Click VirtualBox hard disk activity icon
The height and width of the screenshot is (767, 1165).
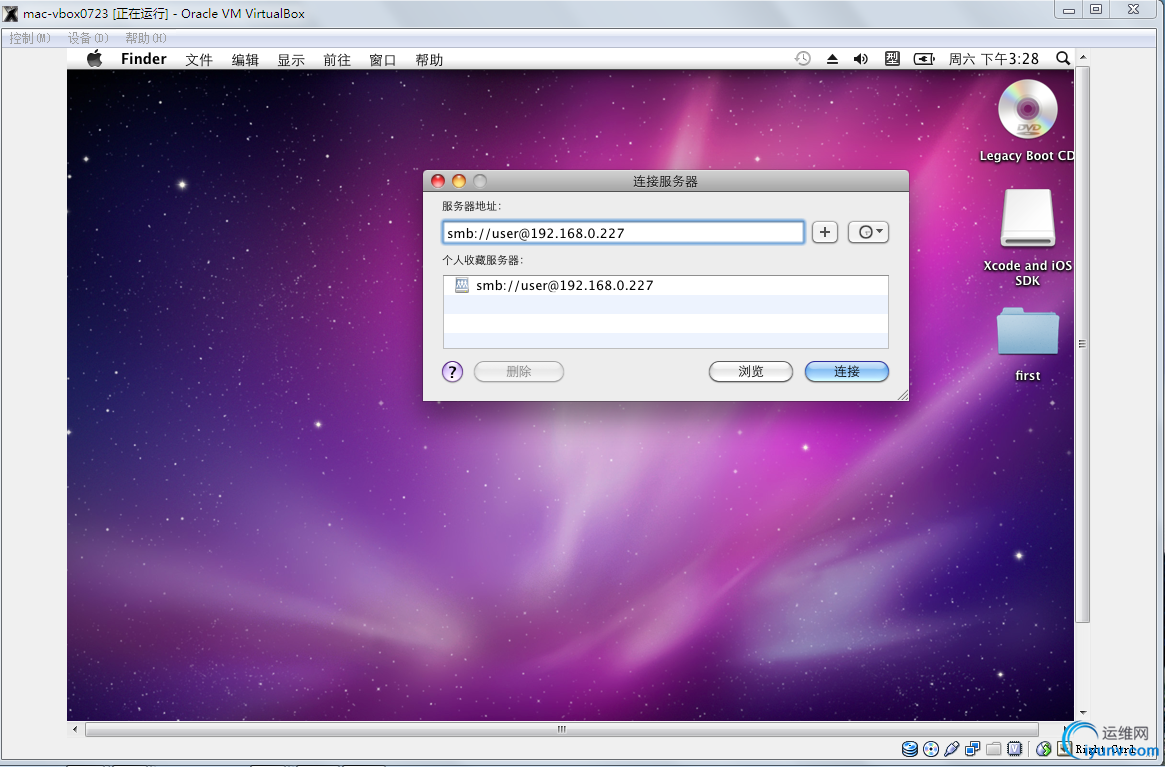pos(909,749)
